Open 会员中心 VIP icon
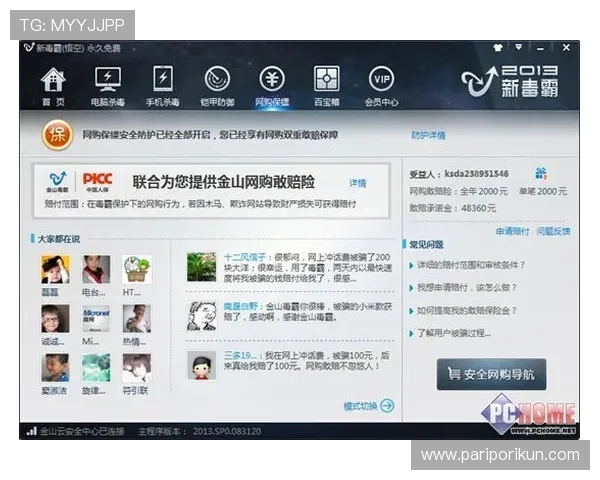Viewport: 600px width, 480px height. pos(382,79)
